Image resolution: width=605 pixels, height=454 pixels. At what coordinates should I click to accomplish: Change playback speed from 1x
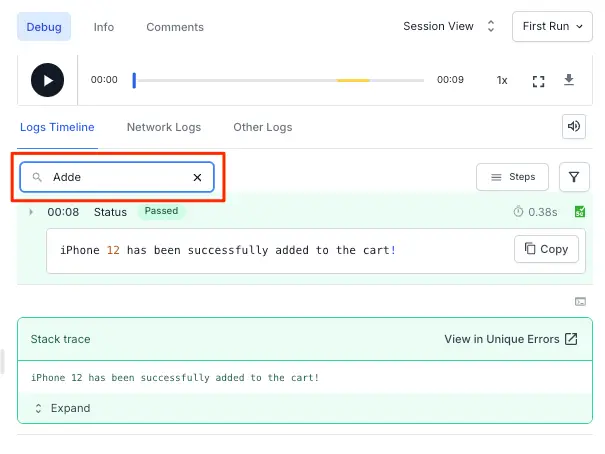(x=502, y=80)
